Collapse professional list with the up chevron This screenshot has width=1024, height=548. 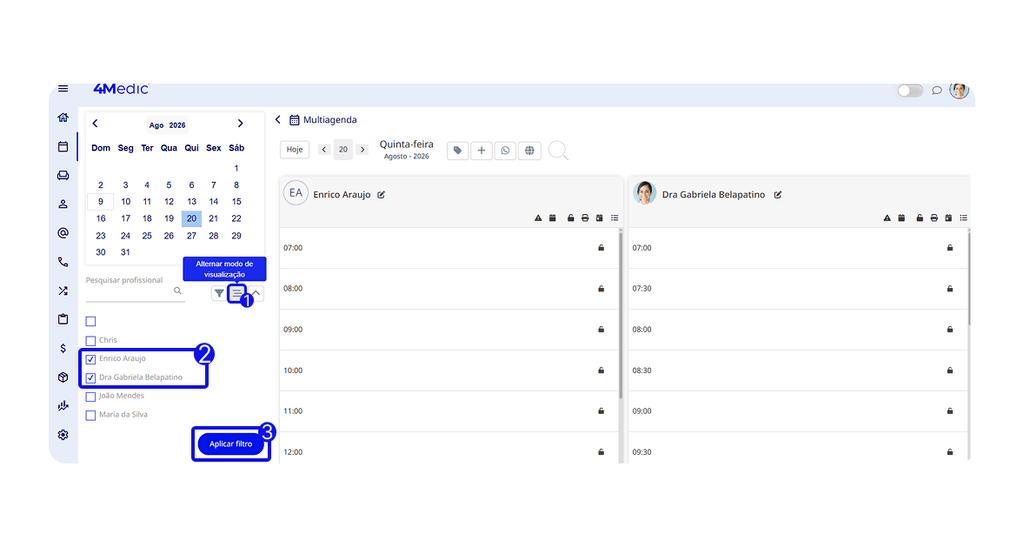257,293
